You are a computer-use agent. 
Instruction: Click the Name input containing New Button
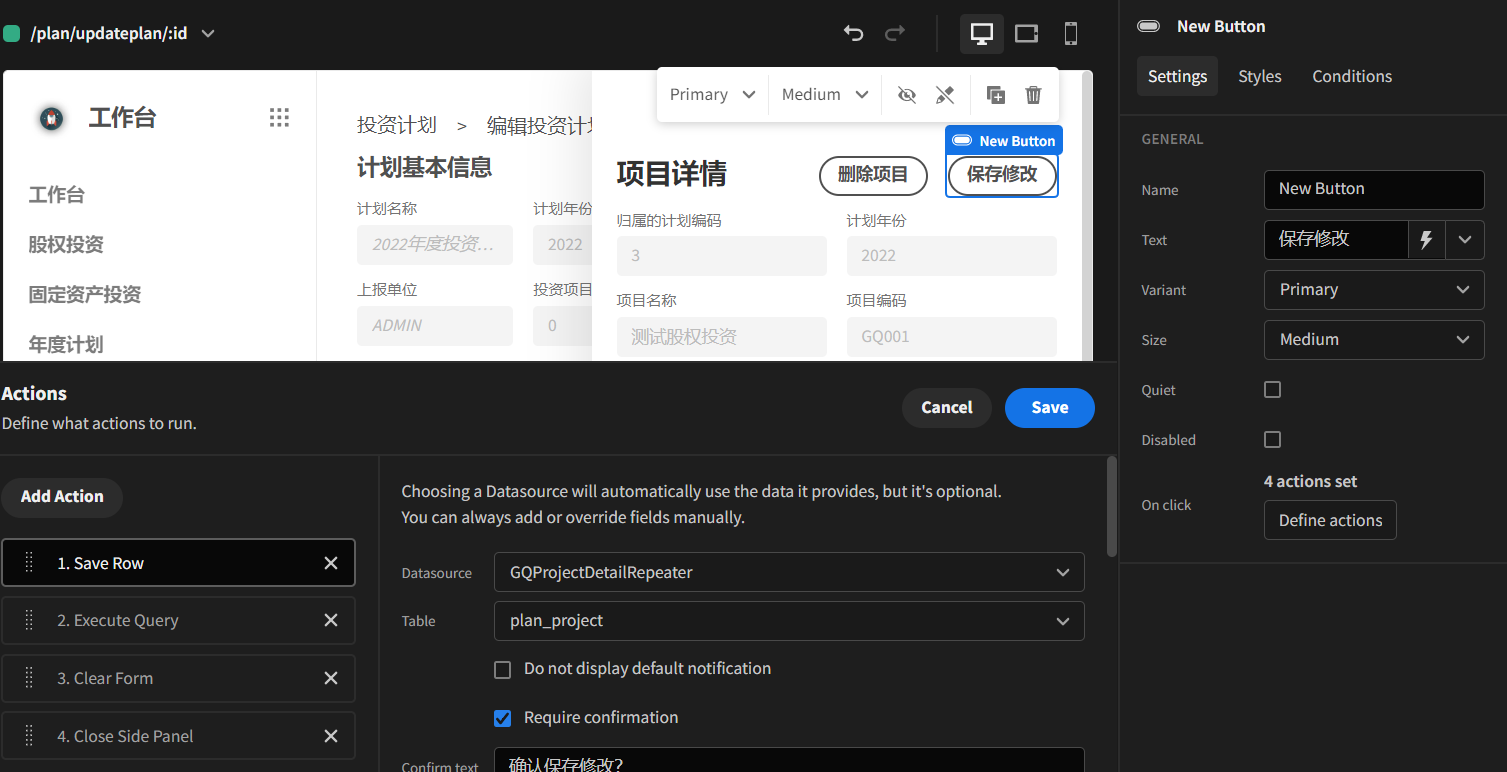pyautogui.click(x=1373, y=190)
